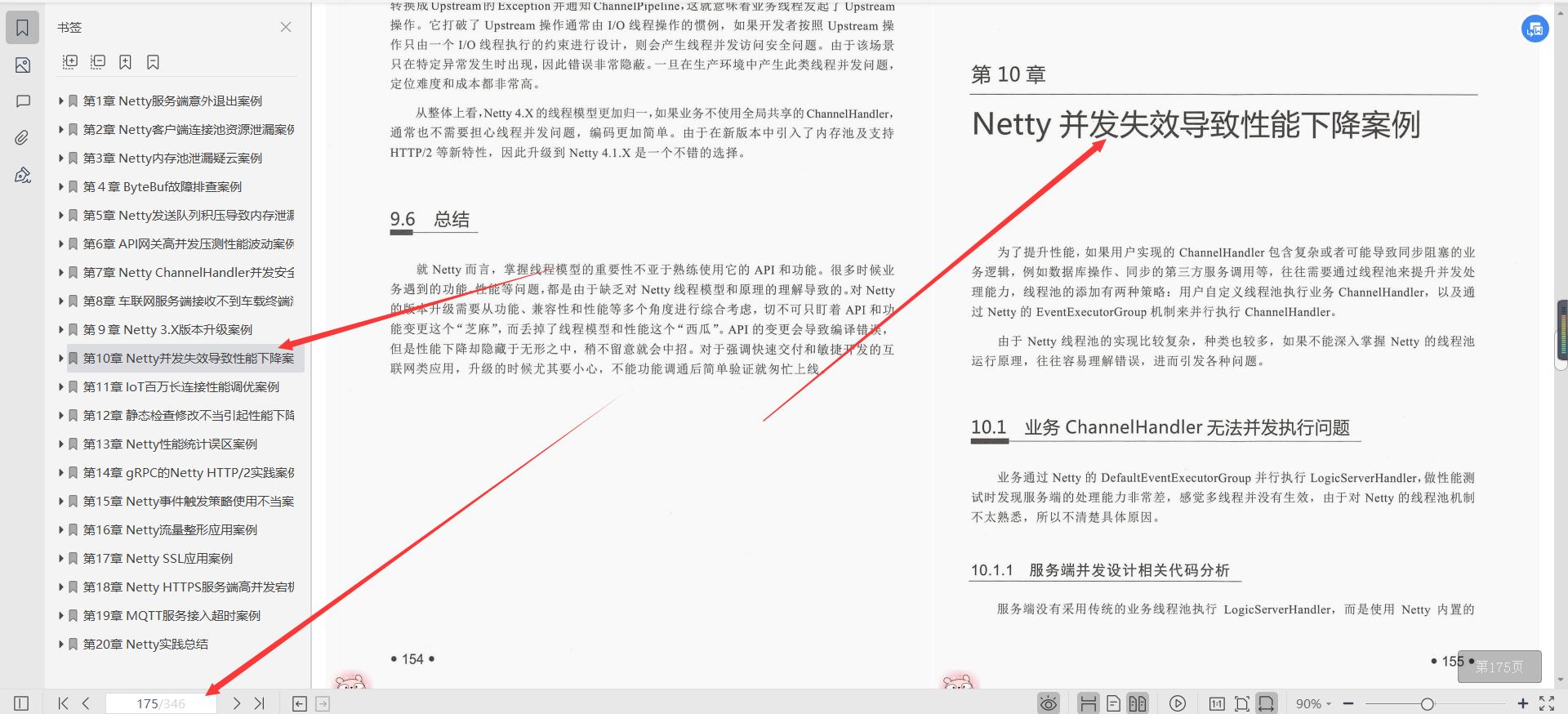Click the expand all bookmarks icon

70,61
